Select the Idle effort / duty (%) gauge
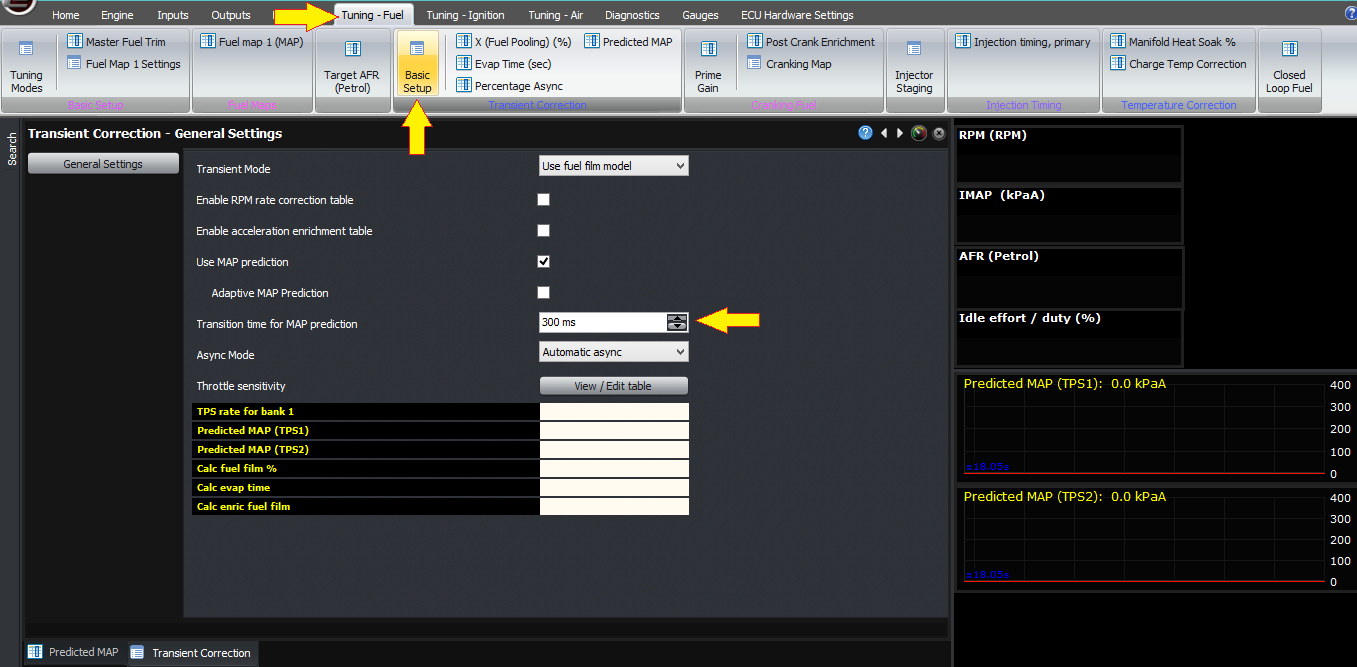Image resolution: width=1357 pixels, height=667 pixels. pyautogui.click(x=1069, y=338)
